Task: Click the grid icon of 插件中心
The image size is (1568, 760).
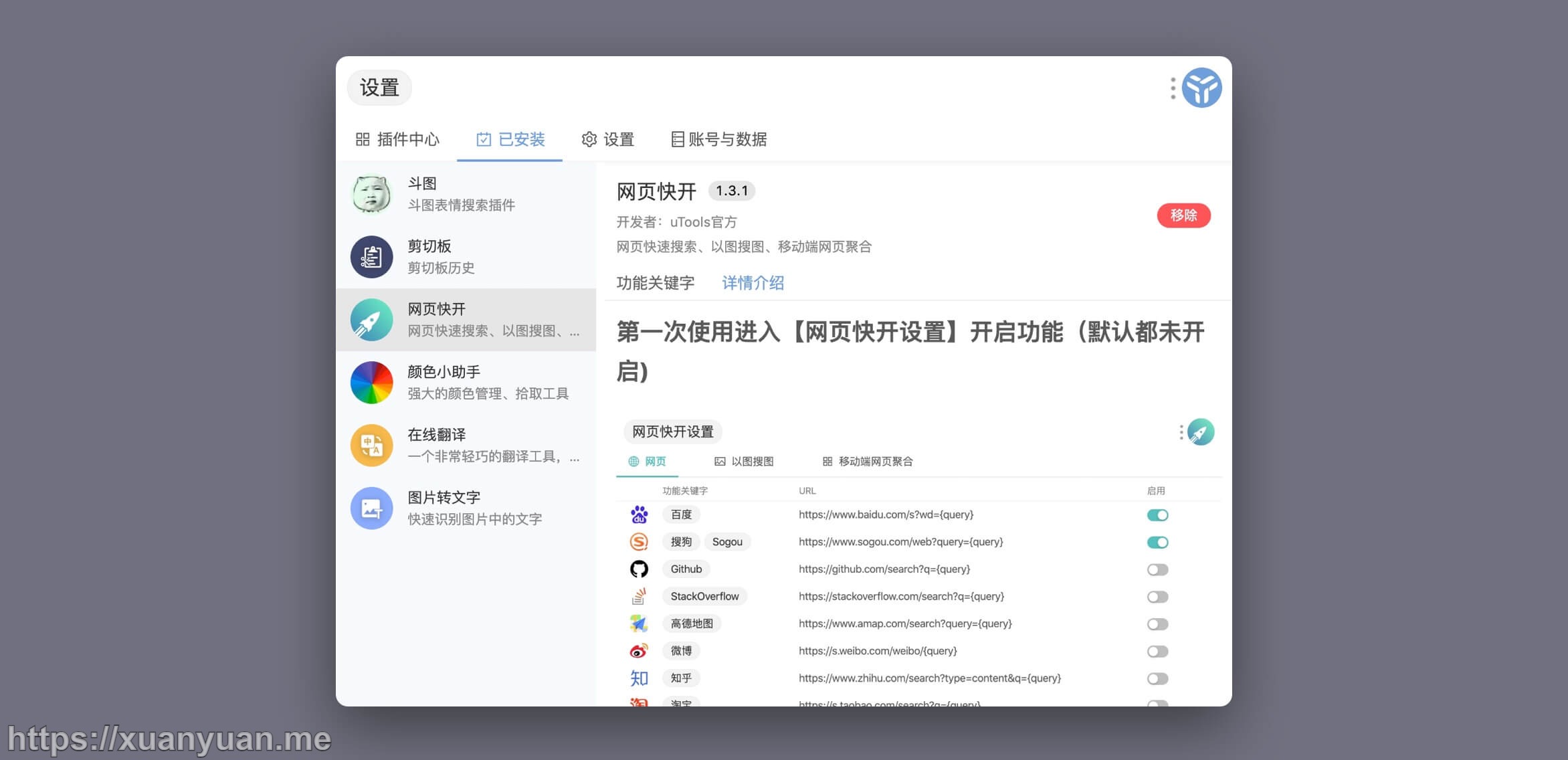Action: 363,139
